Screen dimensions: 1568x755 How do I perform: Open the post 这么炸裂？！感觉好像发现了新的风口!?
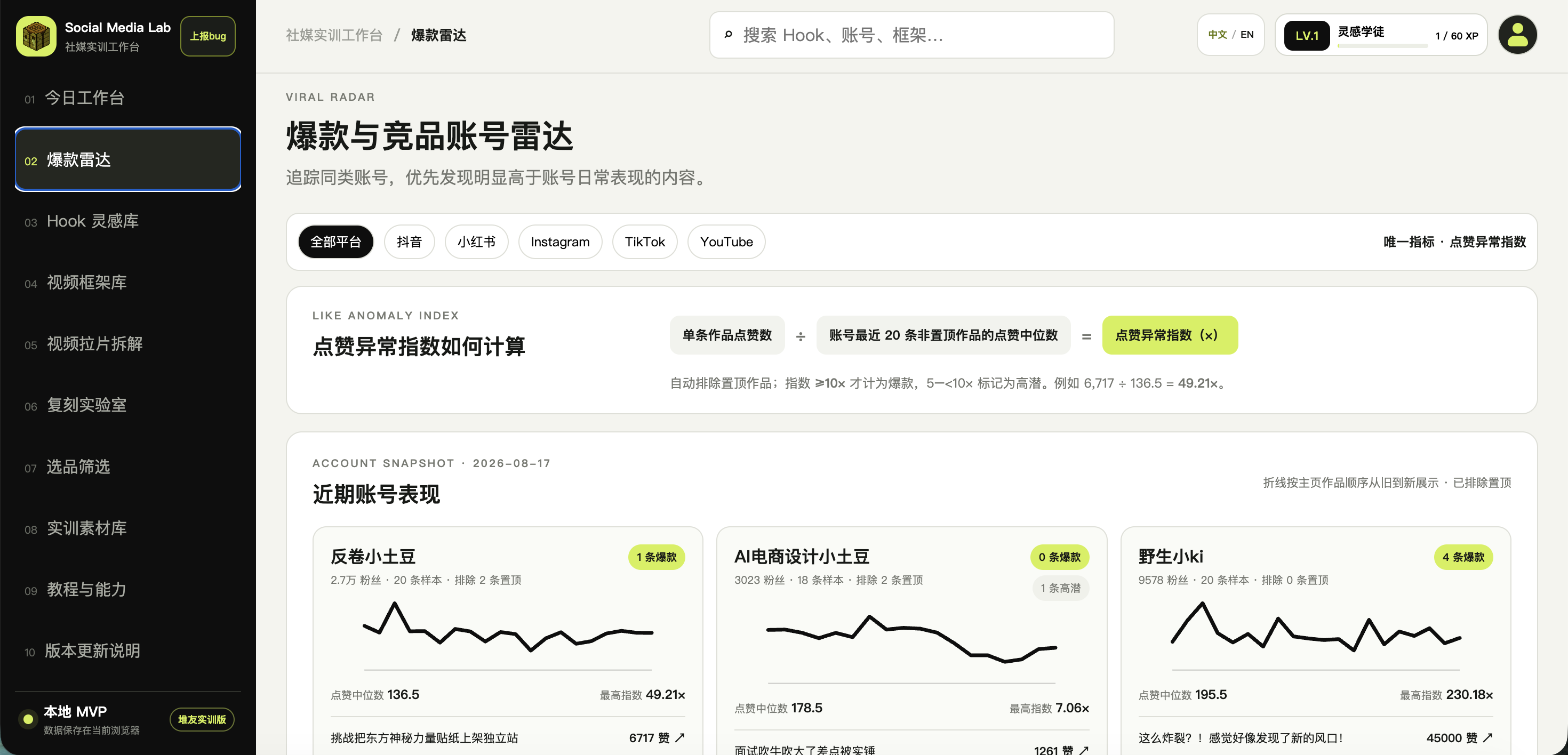coord(1240,737)
